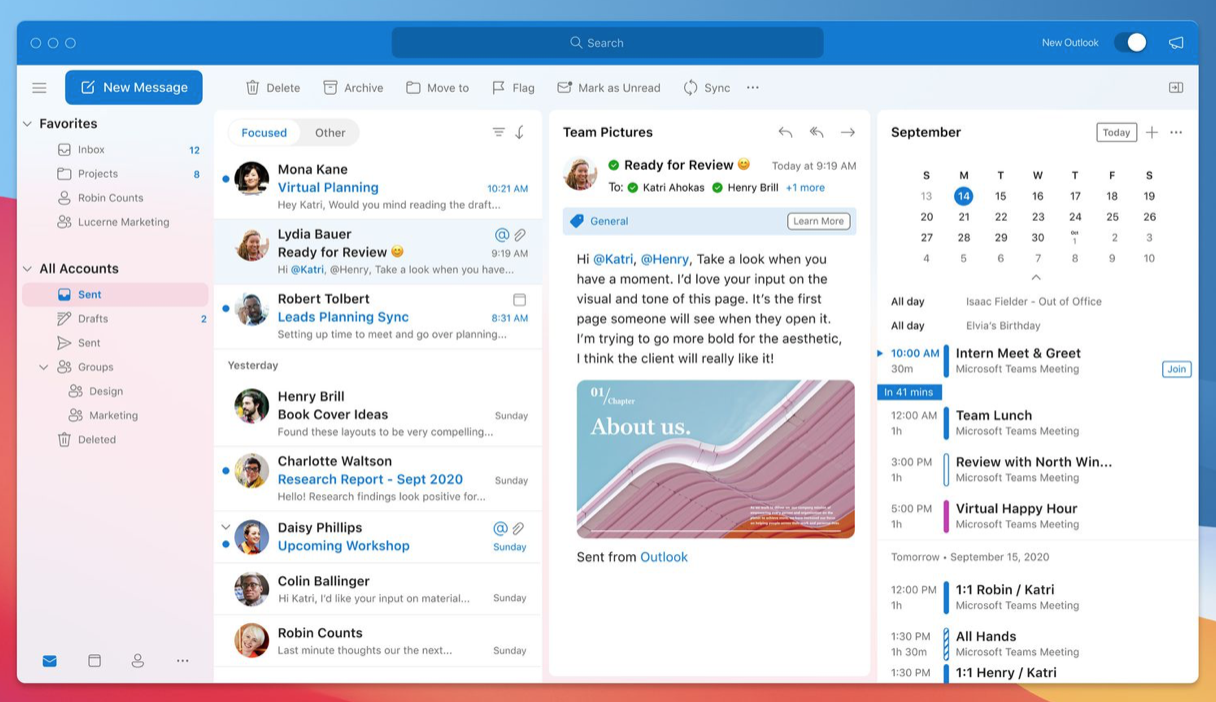Click the meeting icon on Robert Tolbert email
The height and width of the screenshot is (702, 1216).
pos(520,299)
